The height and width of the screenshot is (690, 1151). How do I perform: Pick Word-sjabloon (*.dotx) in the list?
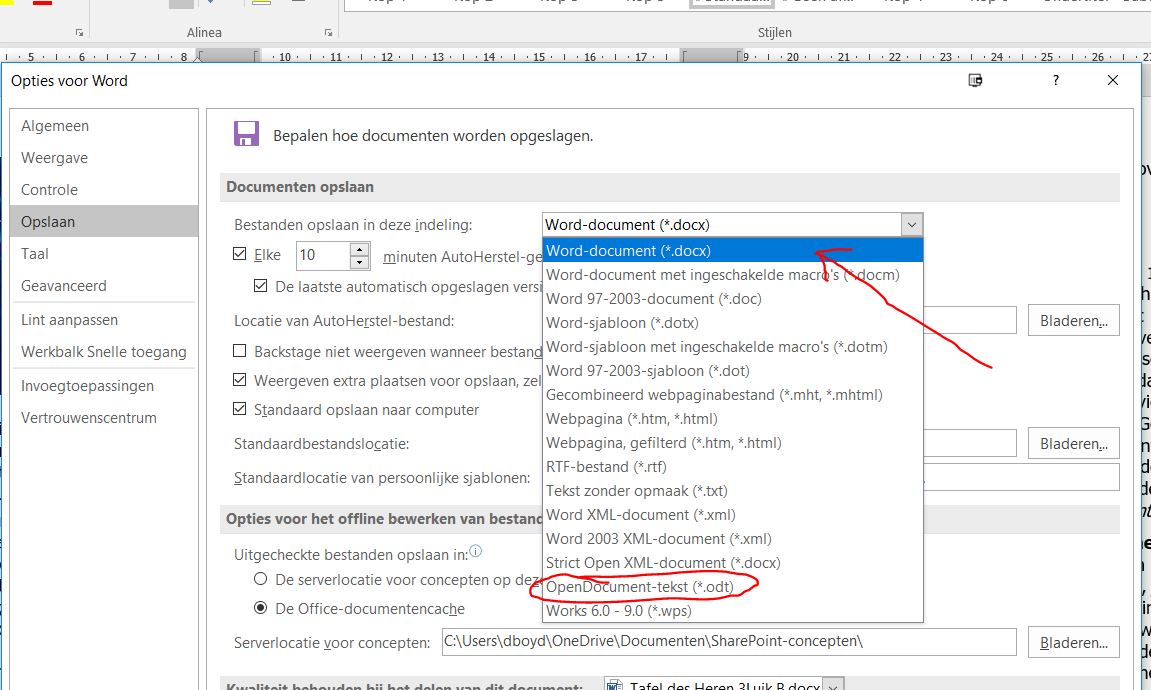click(733, 323)
